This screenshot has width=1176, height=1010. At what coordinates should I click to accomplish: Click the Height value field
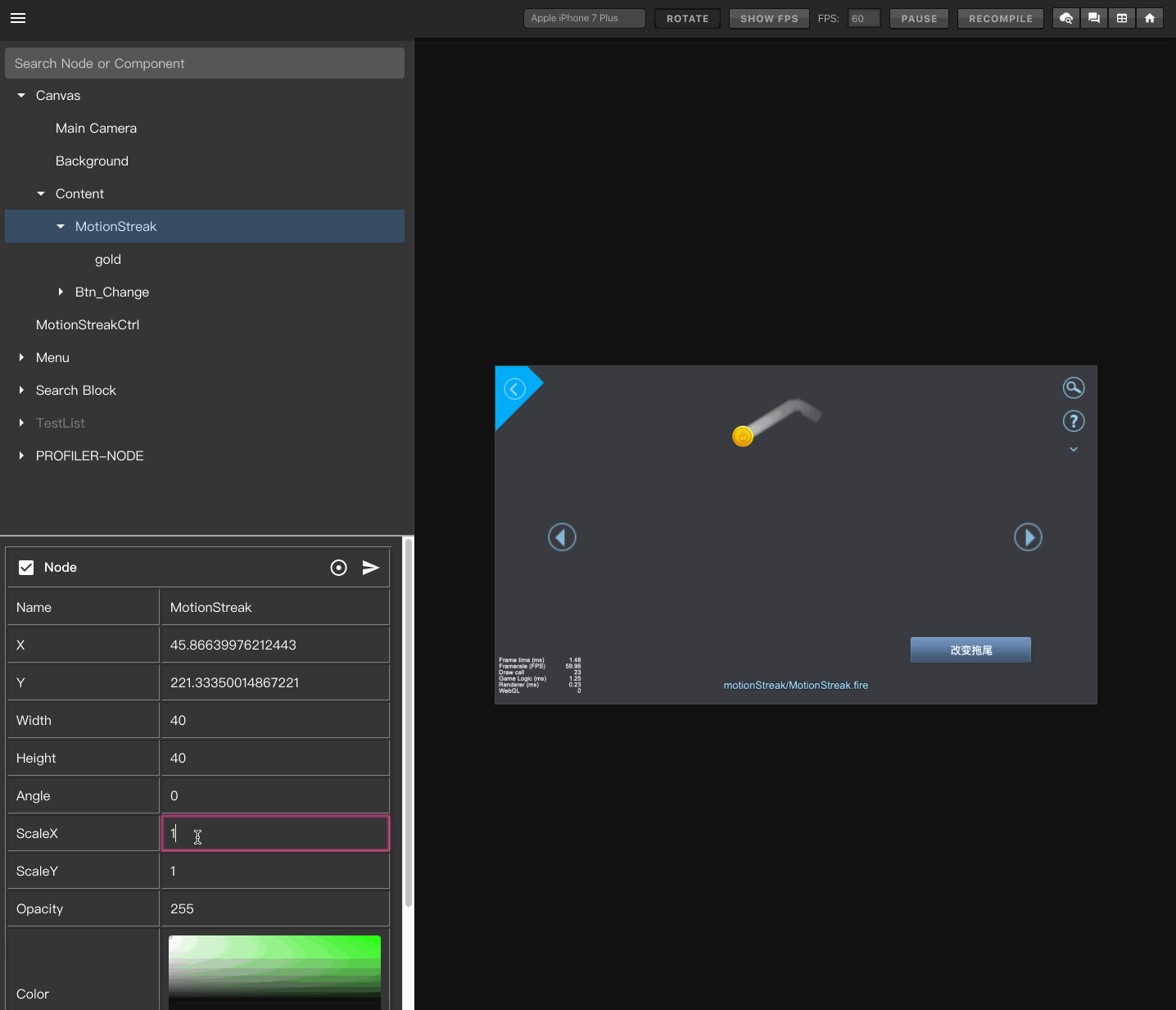click(x=275, y=758)
